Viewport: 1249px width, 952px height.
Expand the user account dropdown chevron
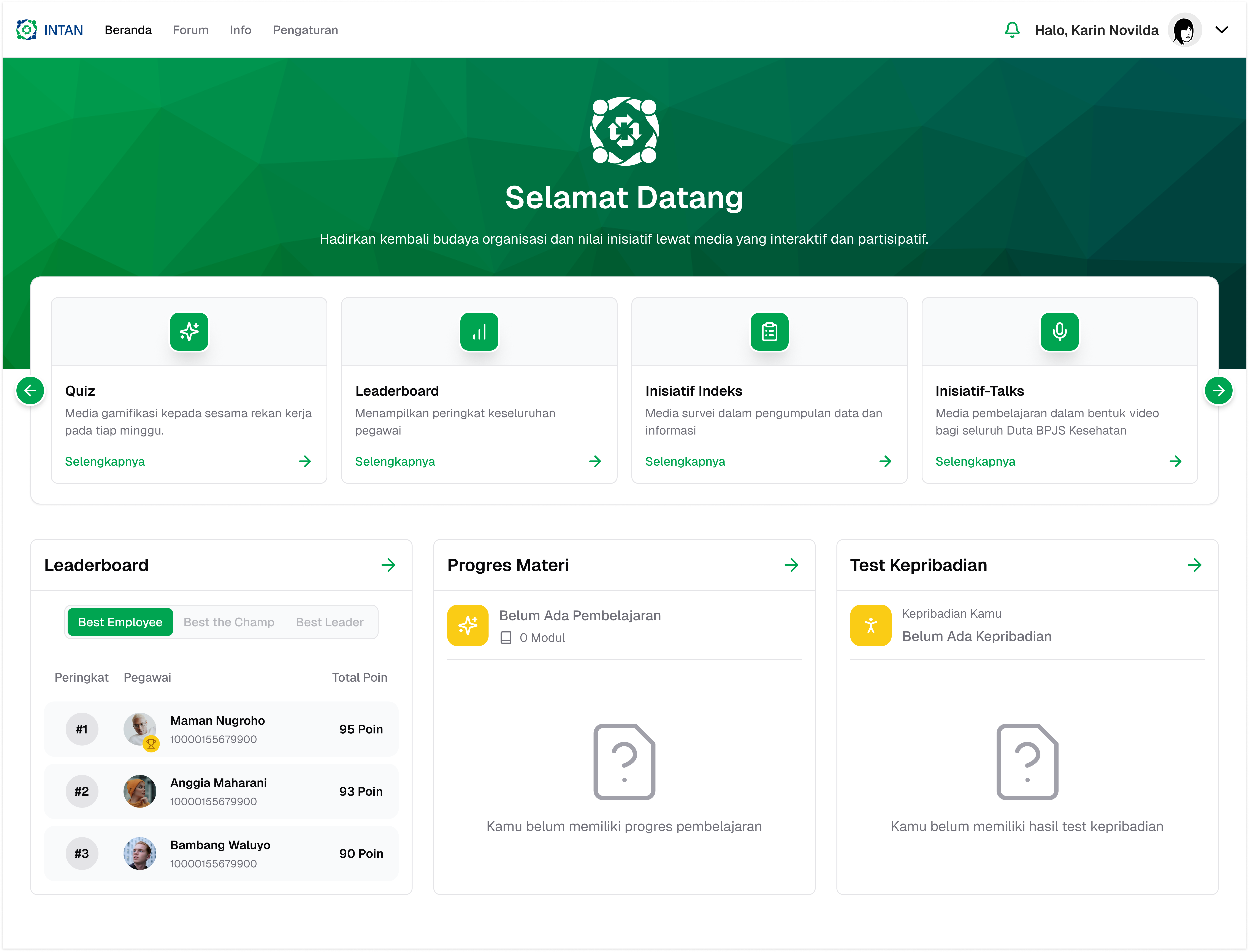[x=1222, y=30]
